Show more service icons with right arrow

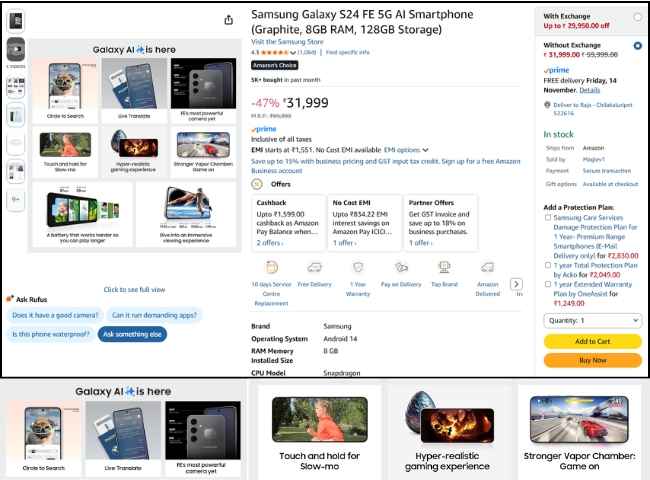tap(516, 284)
